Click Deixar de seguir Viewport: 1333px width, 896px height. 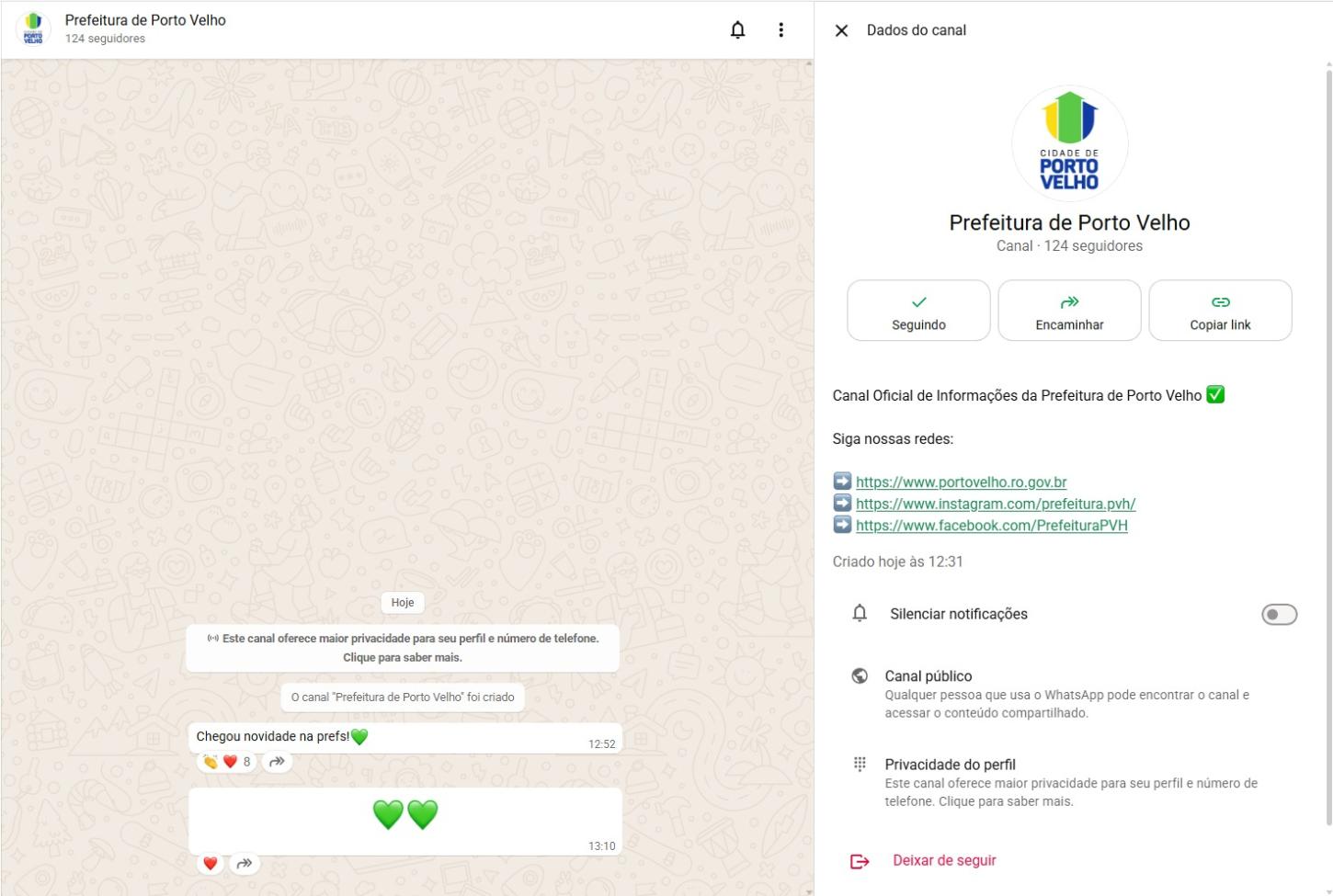[x=944, y=860]
